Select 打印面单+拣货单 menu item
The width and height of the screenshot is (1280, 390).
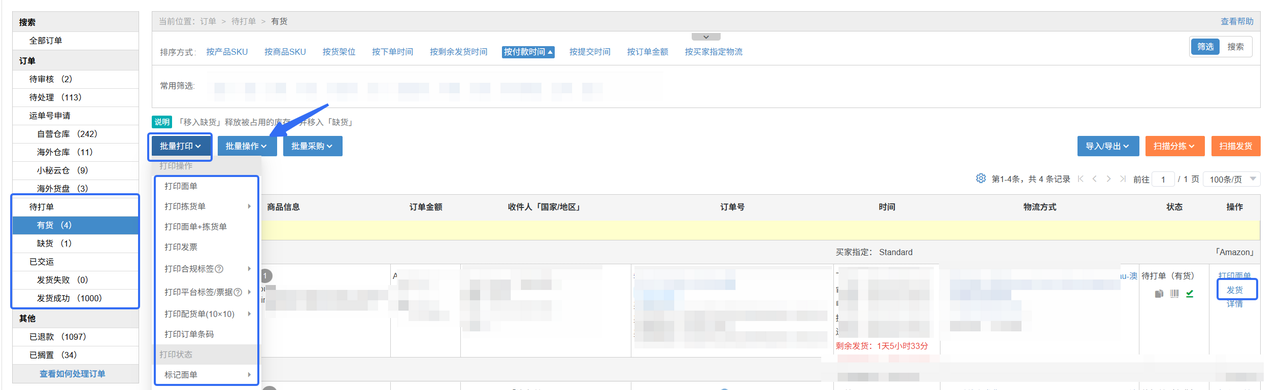[196, 226]
